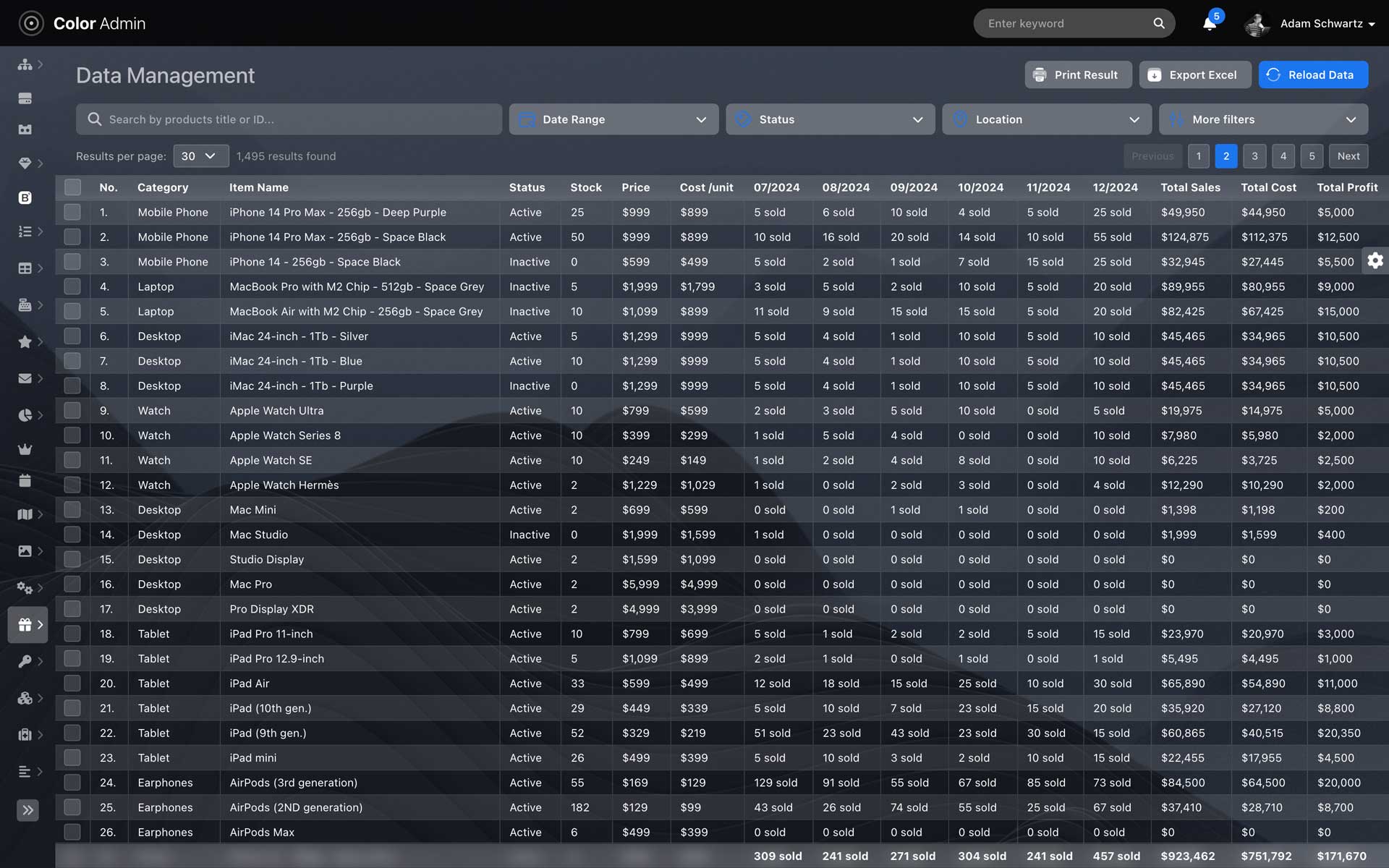Screen dimensions: 1389x868
Task: Open the pie chart sidebar icon
Action: (x=25, y=415)
